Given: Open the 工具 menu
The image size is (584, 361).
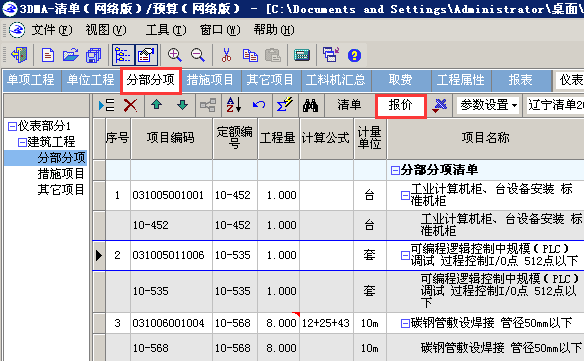Looking at the screenshot, I should (x=166, y=30).
